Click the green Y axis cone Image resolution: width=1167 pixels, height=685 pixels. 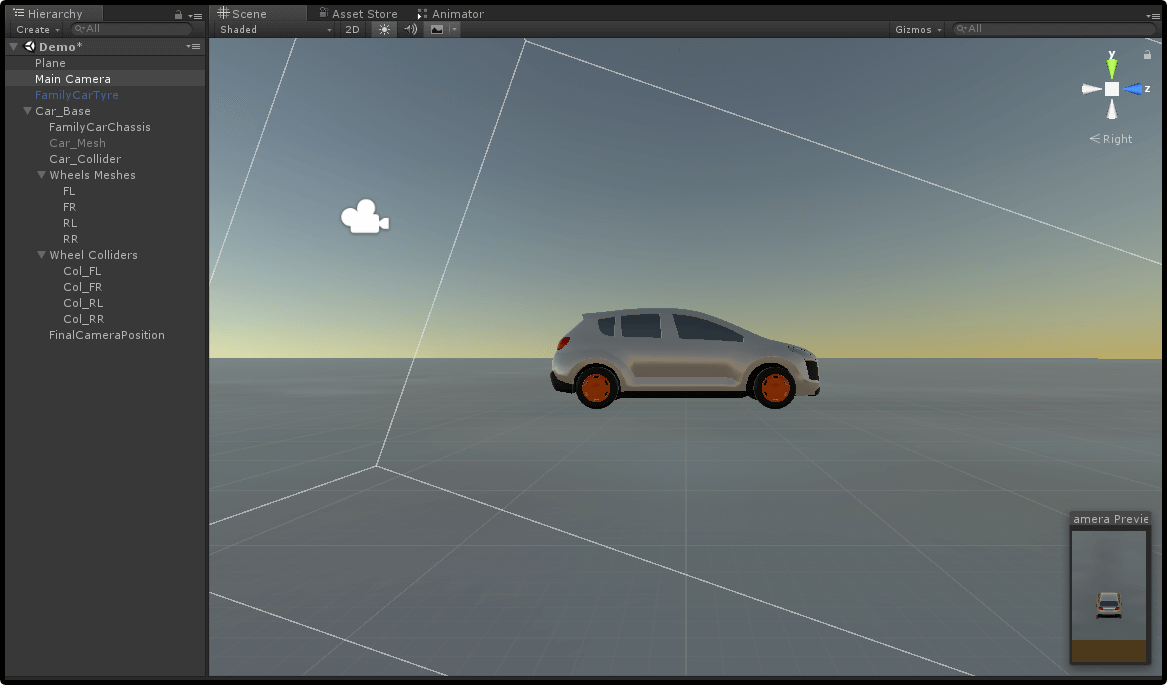[x=1111, y=68]
